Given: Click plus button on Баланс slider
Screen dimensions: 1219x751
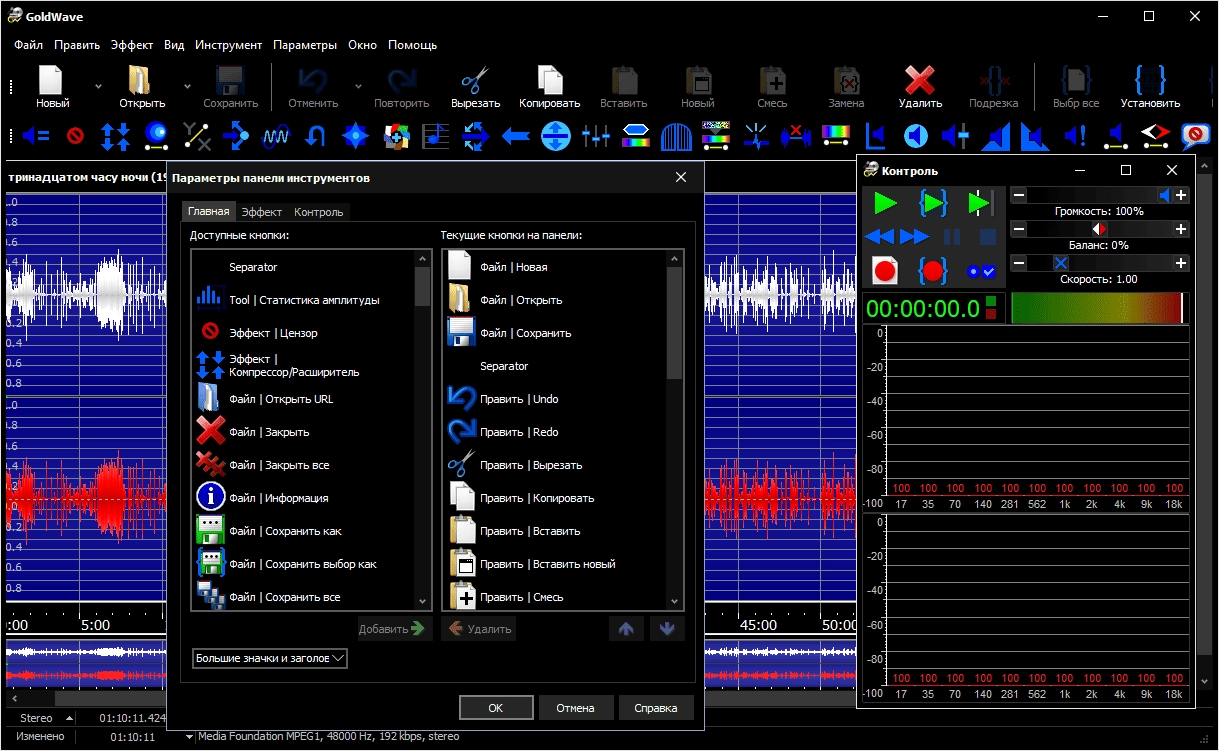Looking at the screenshot, I should tap(1181, 229).
